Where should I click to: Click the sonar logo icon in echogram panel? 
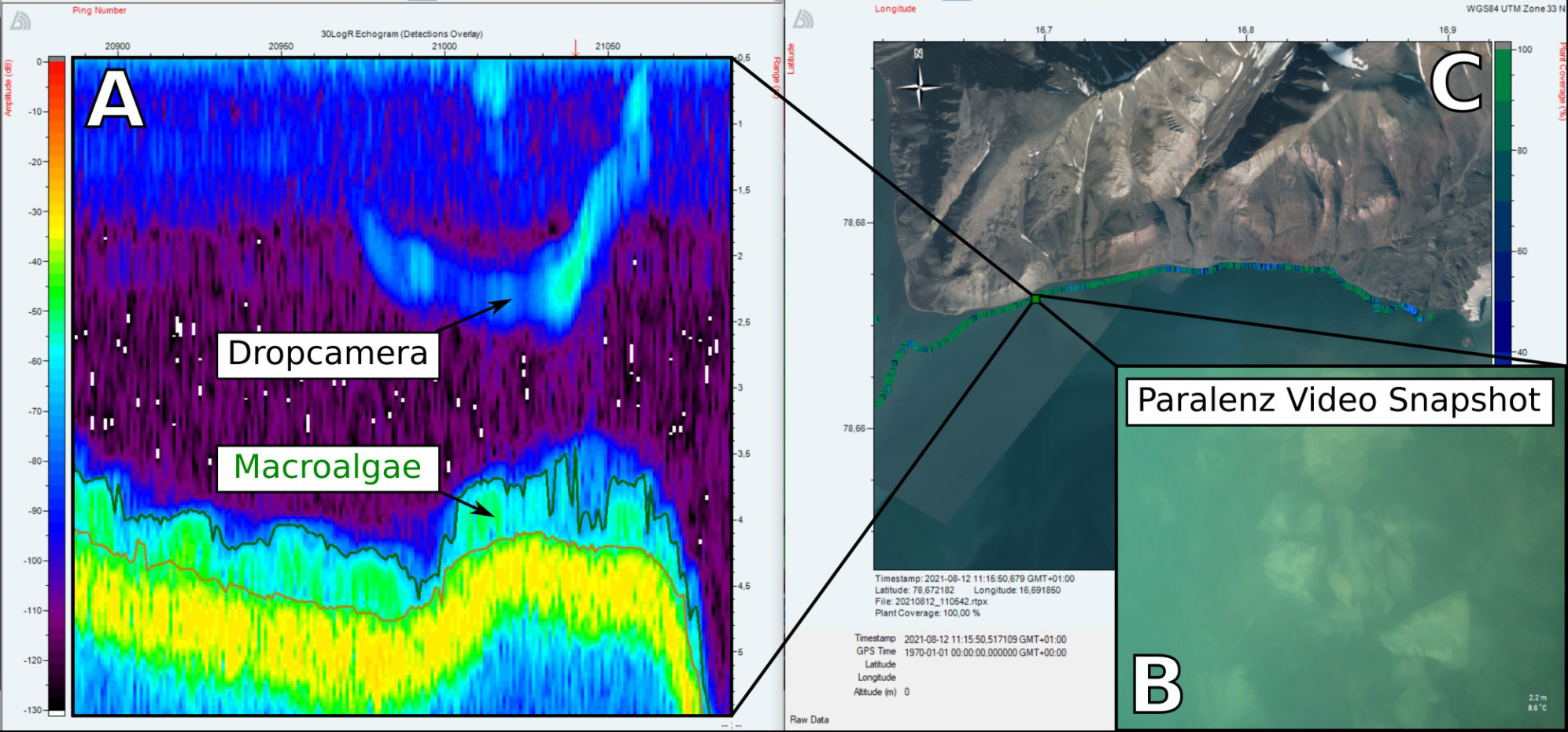tap(20, 21)
